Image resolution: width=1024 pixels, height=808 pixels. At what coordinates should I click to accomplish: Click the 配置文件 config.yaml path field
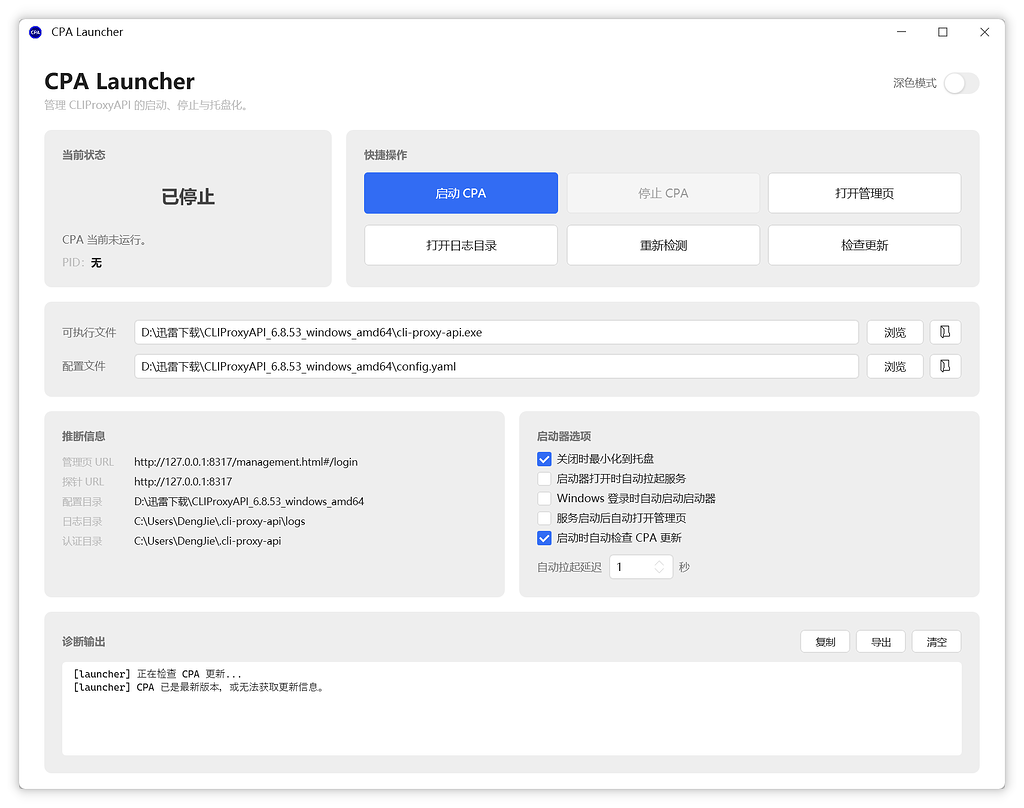[496, 366]
